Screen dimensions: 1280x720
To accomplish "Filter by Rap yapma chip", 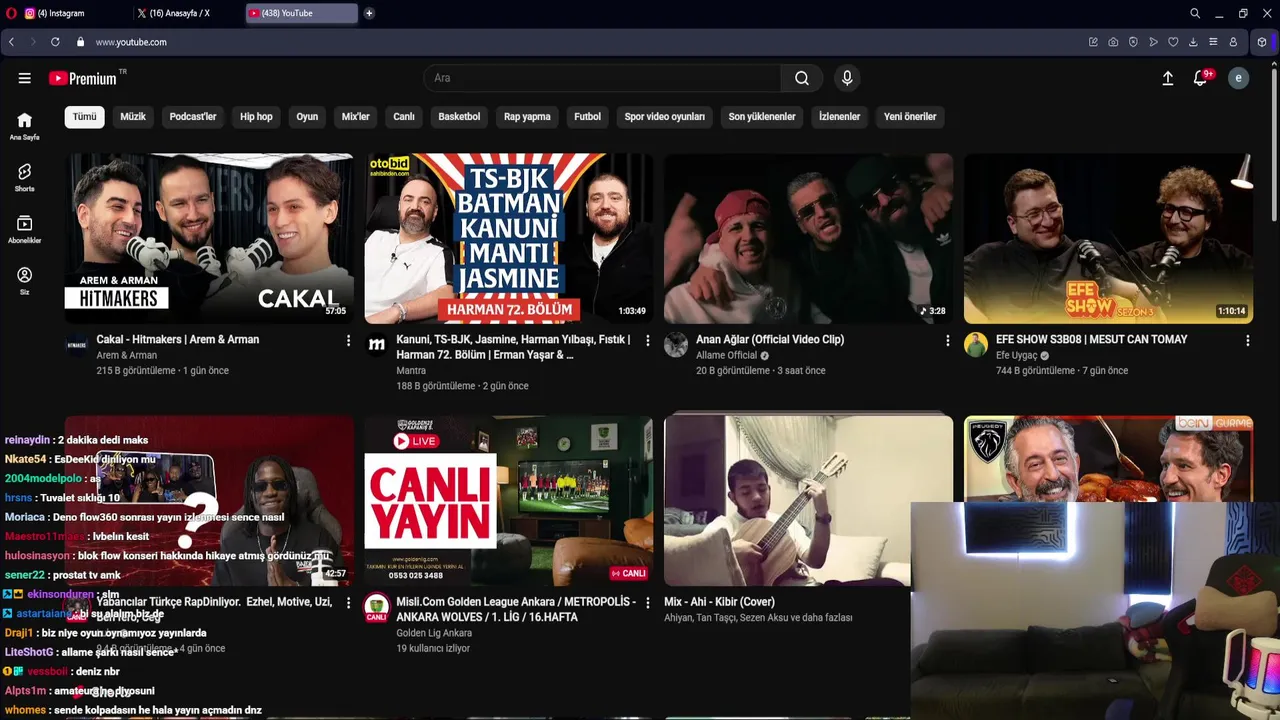I will click(x=527, y=117).
